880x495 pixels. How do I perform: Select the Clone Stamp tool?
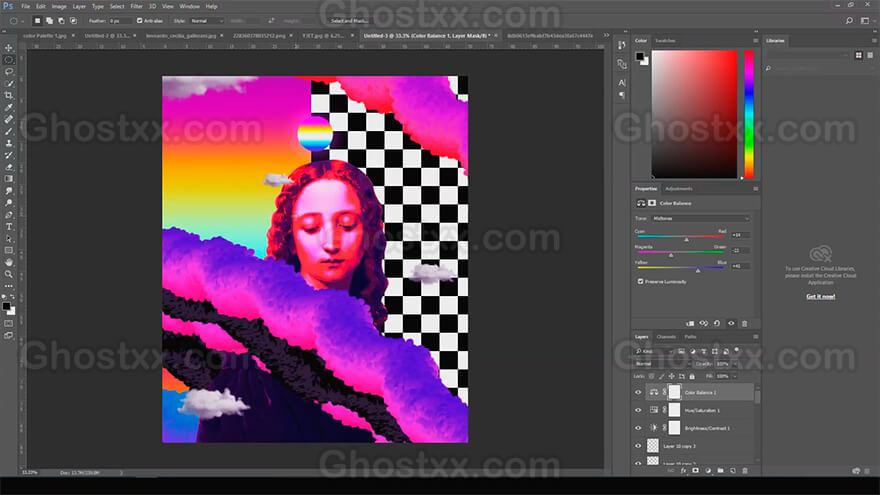pos(8,143)
